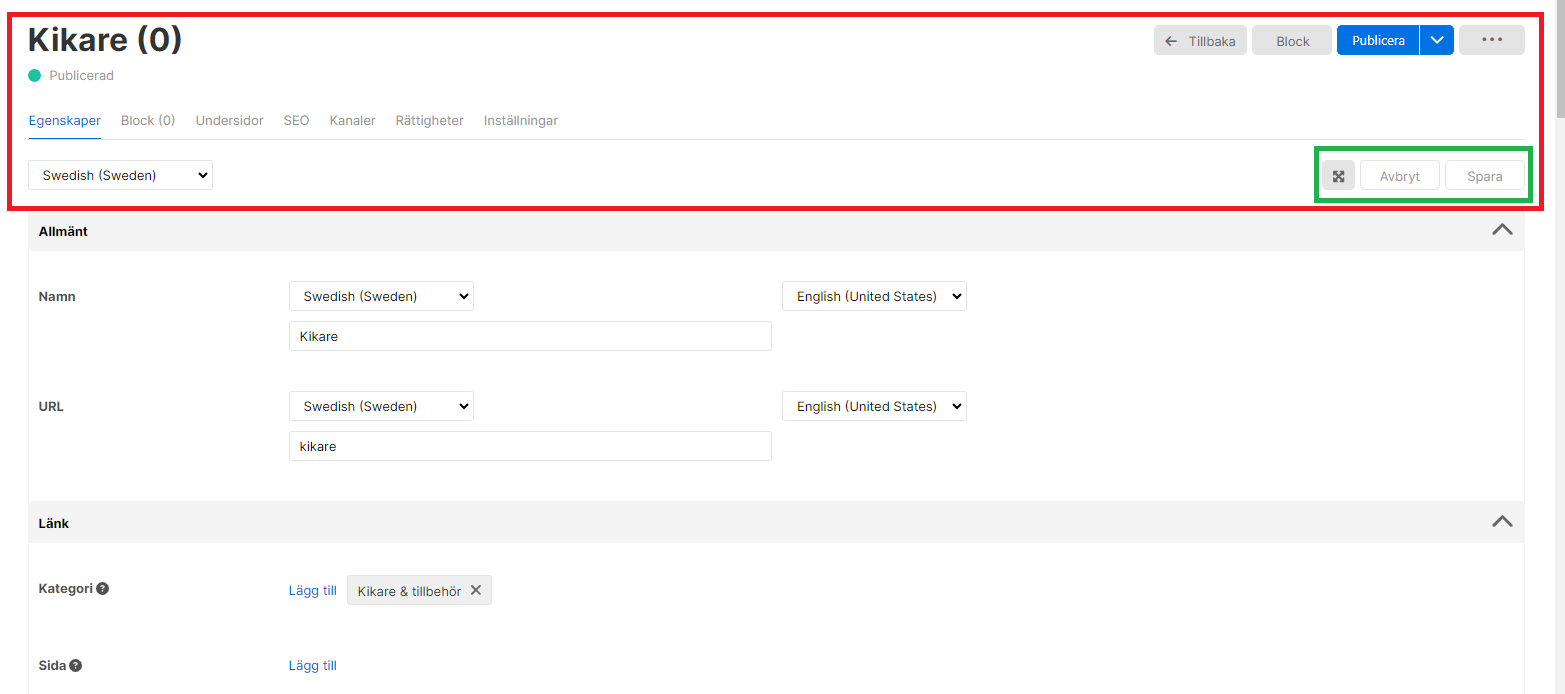The height and width of the screenshot is (694, 1565).
Task: Collapse the Allmänt section
Action: (x=1501, y=230)
